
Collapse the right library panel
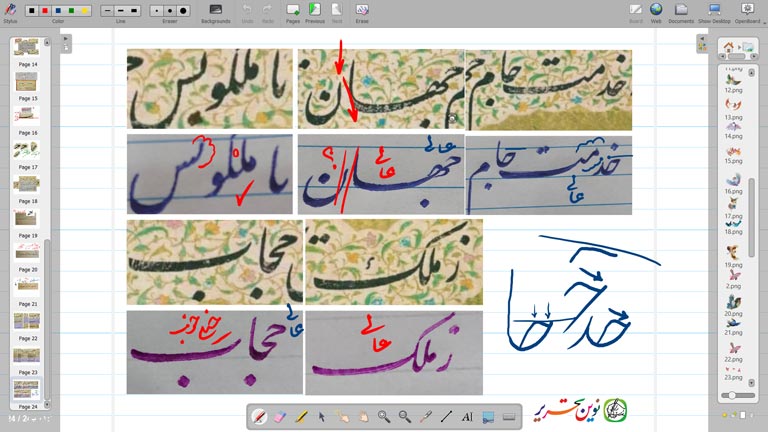tap(702, 39)
